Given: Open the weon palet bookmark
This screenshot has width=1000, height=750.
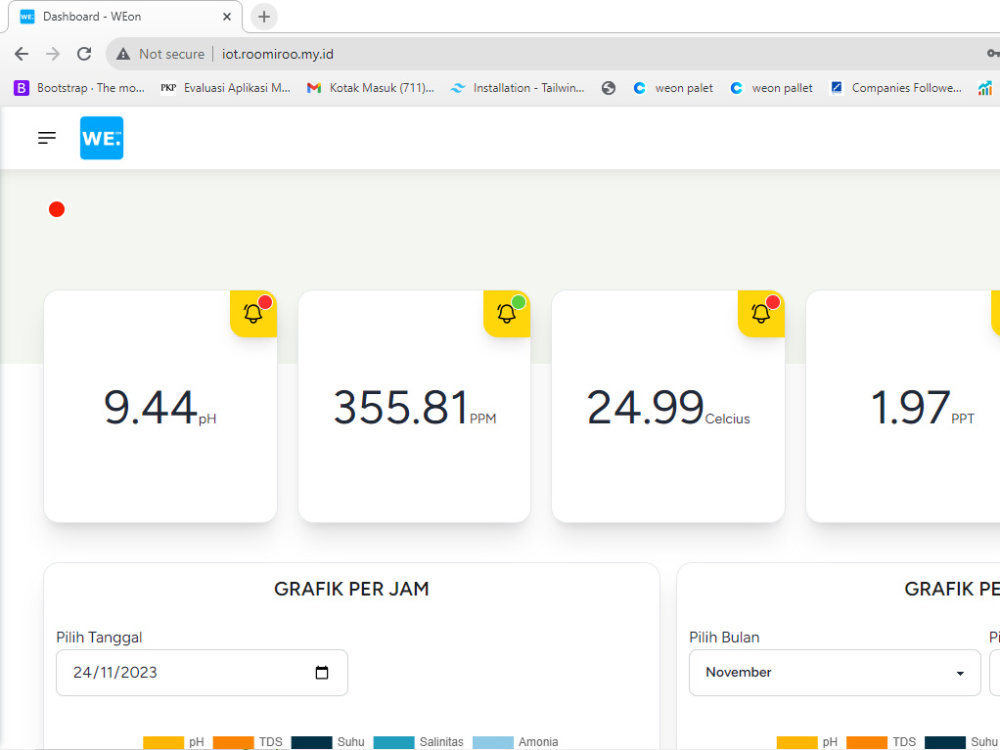Looking at the screenshot, I should click(673, 88).
